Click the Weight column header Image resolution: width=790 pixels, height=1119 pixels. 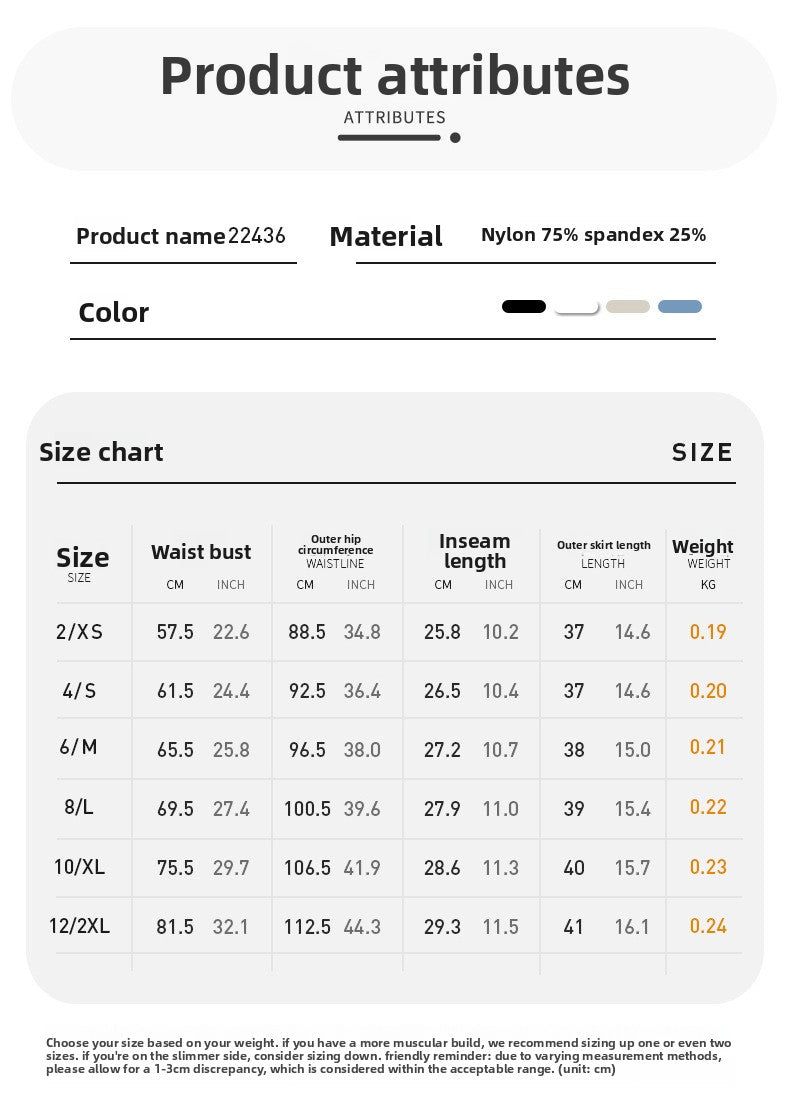pos(703,547)
